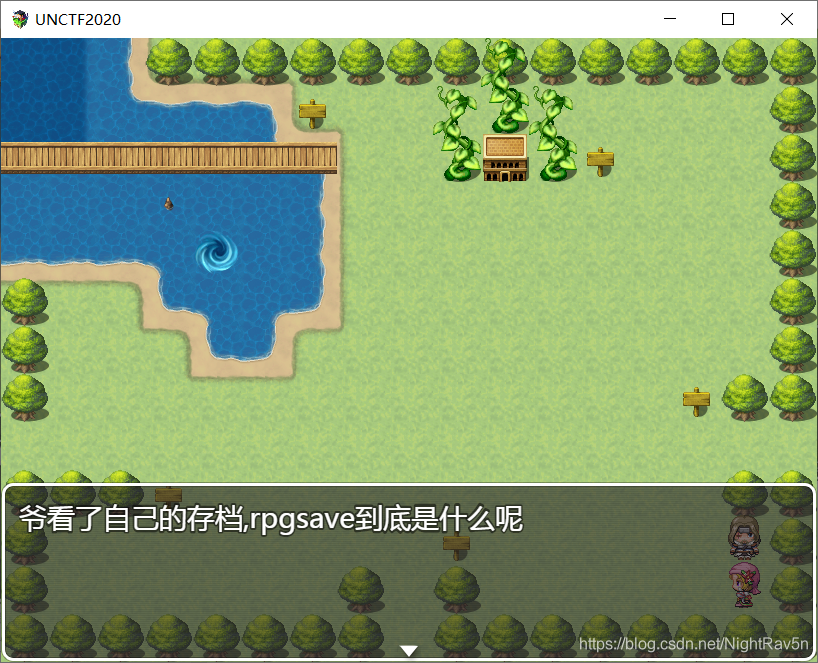Minimize the UNCTF2020 window
The height and width of the screenshot is (663, 818).
tap(670, 19)
